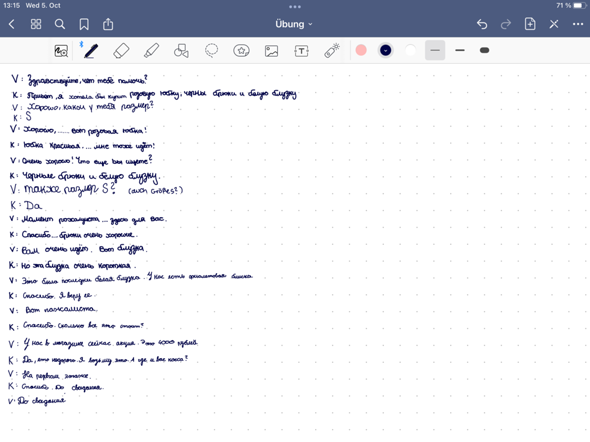Image resolution: width=590 pixels, height=442 pixels.
Task: Select the Highlighter tool
Action: pyautogui.click(x=151, y=51)
